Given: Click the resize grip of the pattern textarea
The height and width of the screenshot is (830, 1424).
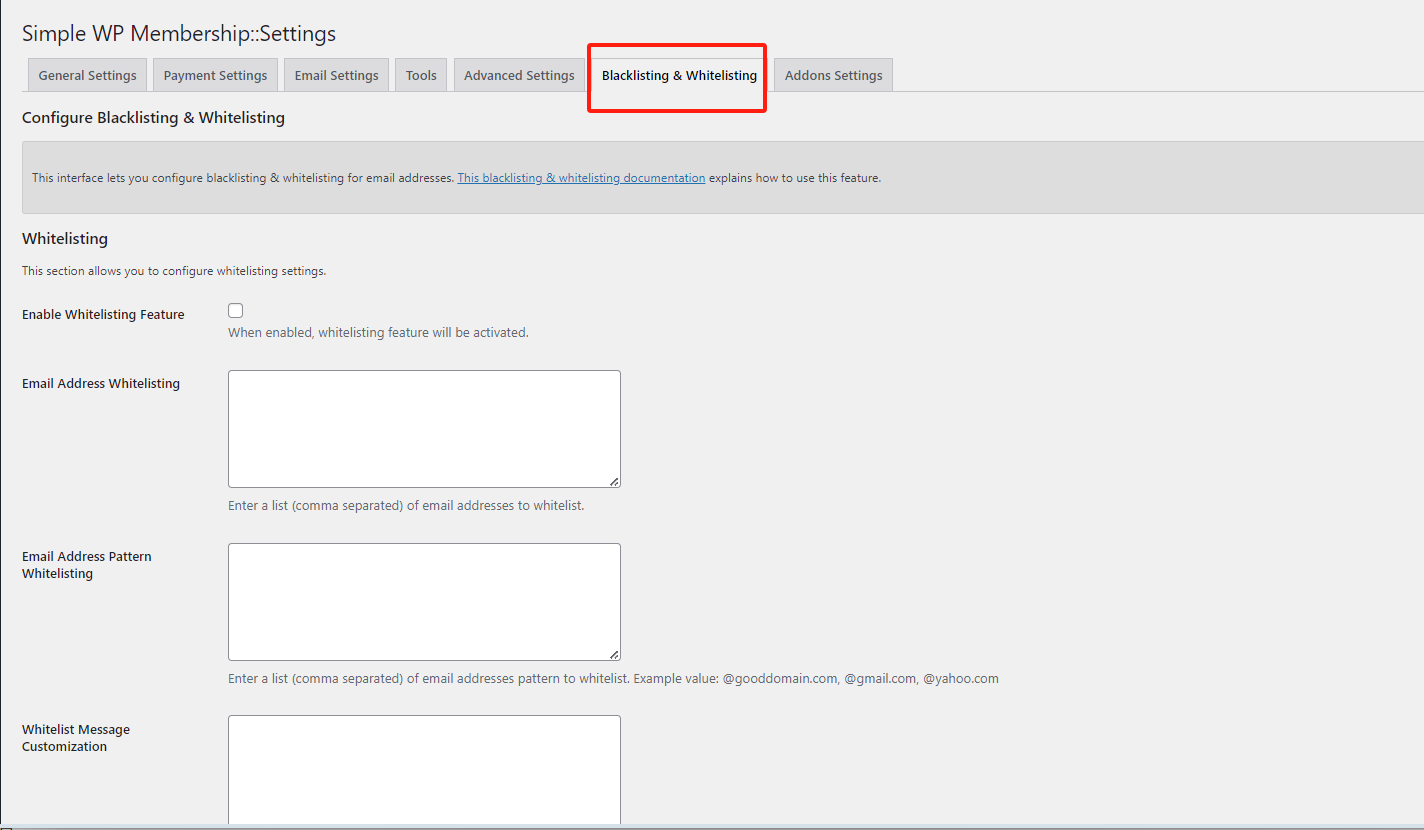Looking at the screenshot, I should 615,654.
